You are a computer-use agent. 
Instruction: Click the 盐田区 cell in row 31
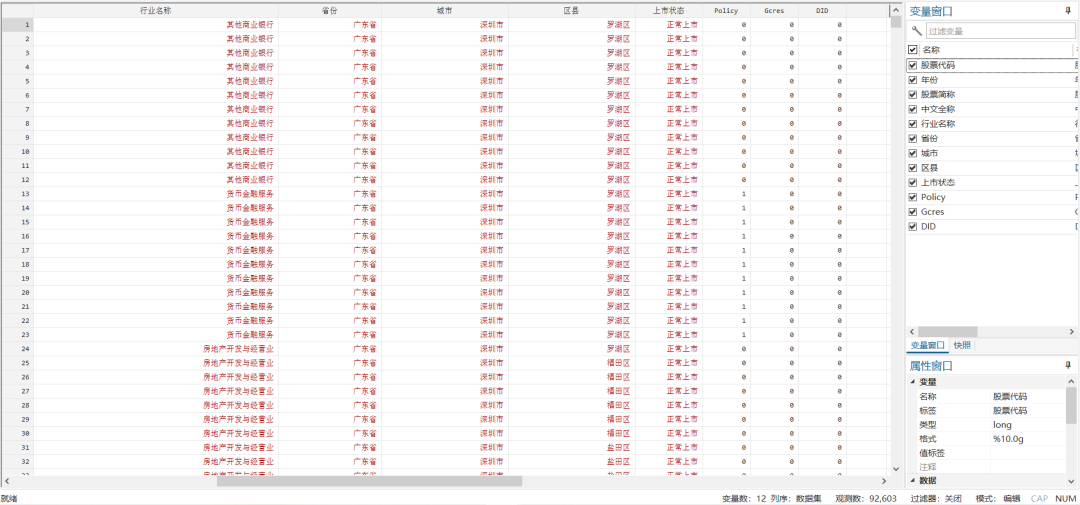click(x=572, y=447)
